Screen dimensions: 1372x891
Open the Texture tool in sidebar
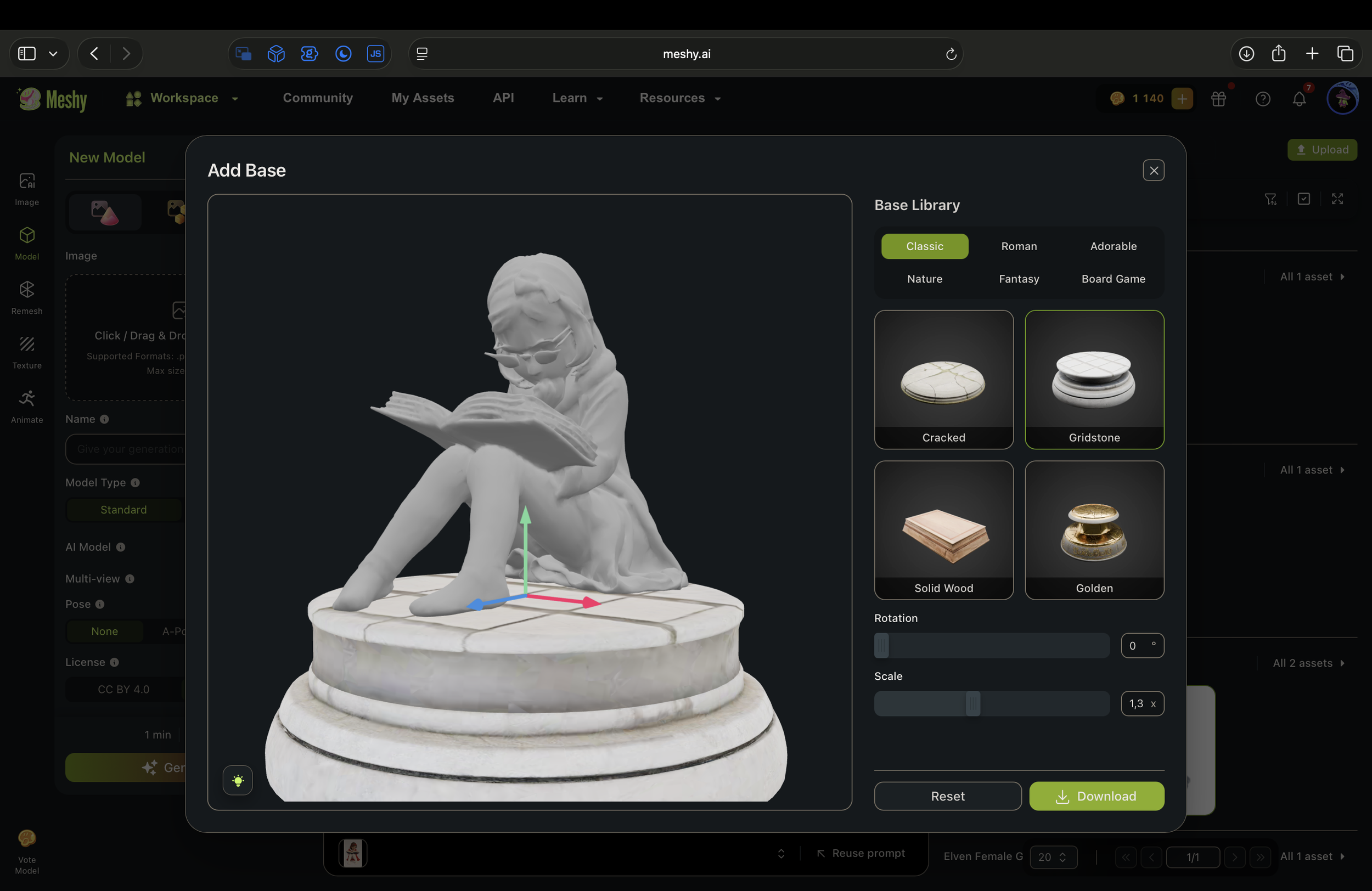pos(27,352)
